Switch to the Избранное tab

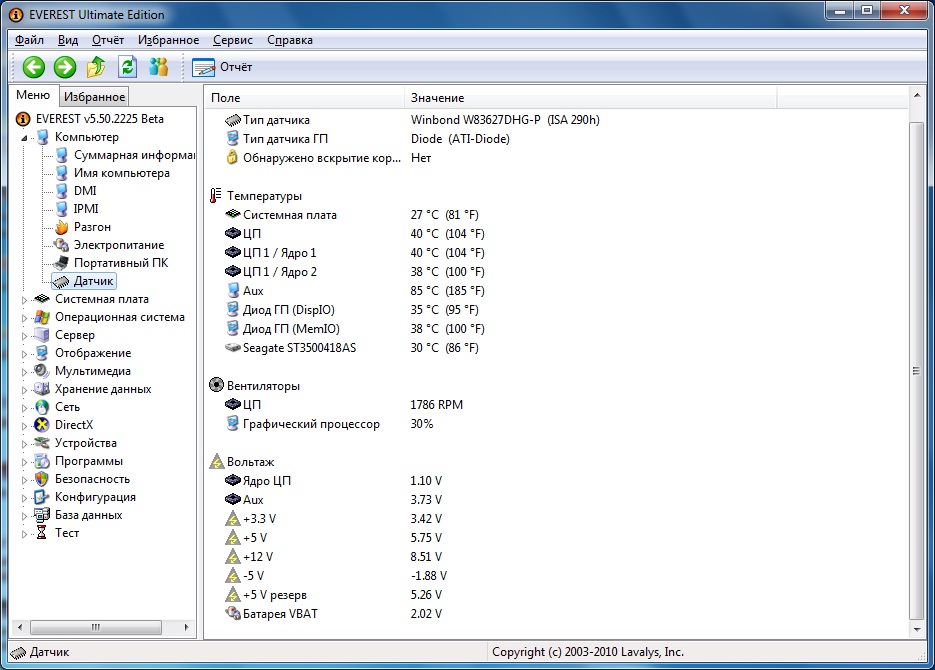pos(94,97)
